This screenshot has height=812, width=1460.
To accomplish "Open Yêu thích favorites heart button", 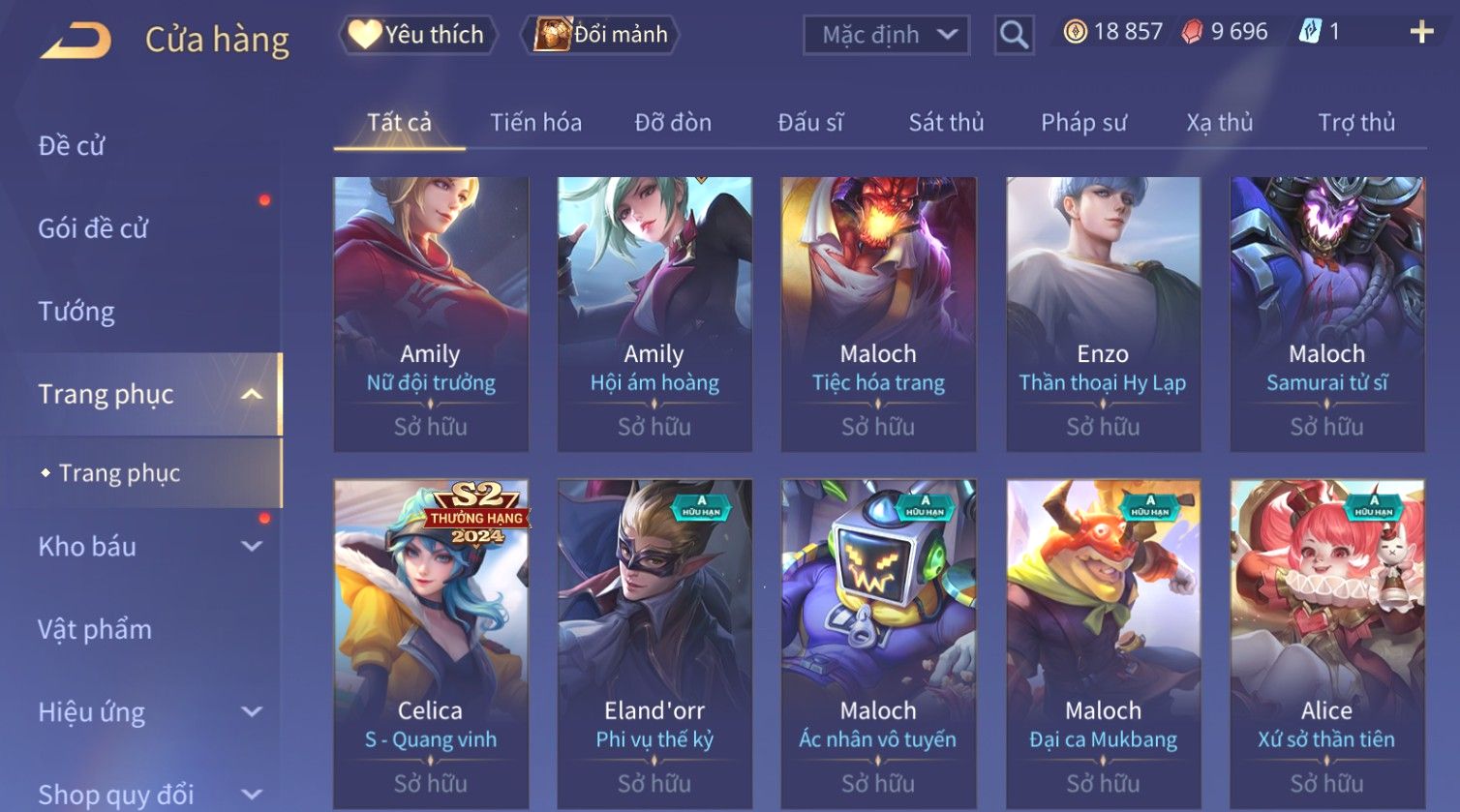I will [x=417, y=35].
